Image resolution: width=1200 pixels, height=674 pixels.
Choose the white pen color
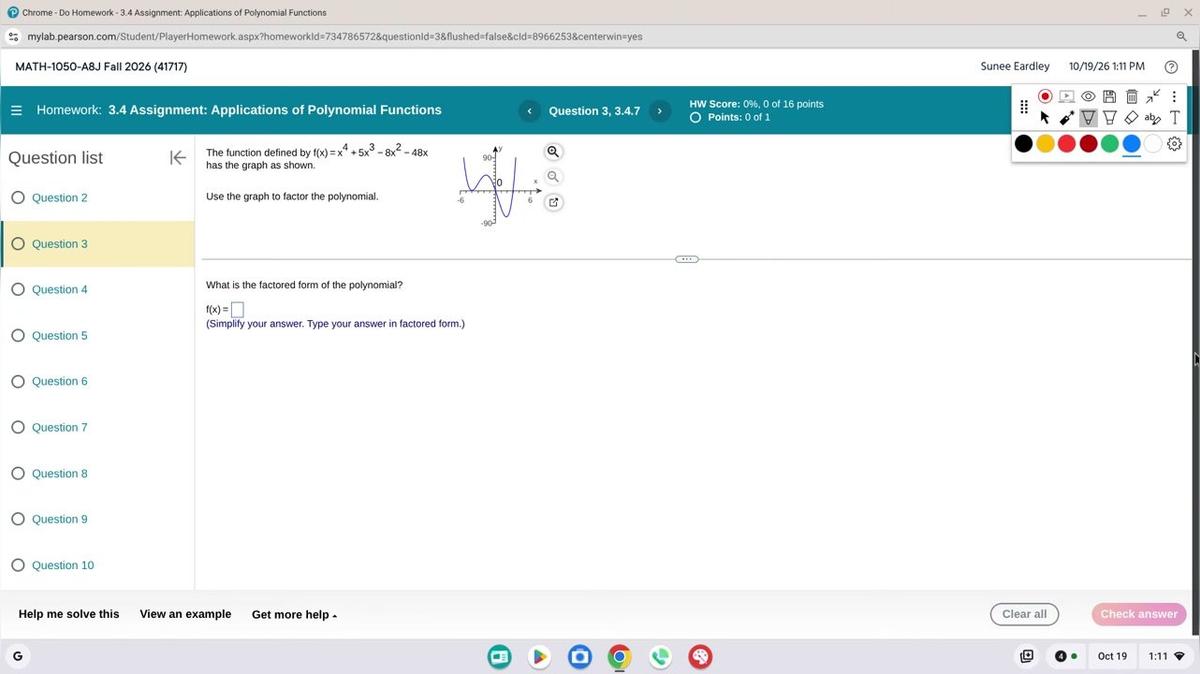click(1153, 144)
